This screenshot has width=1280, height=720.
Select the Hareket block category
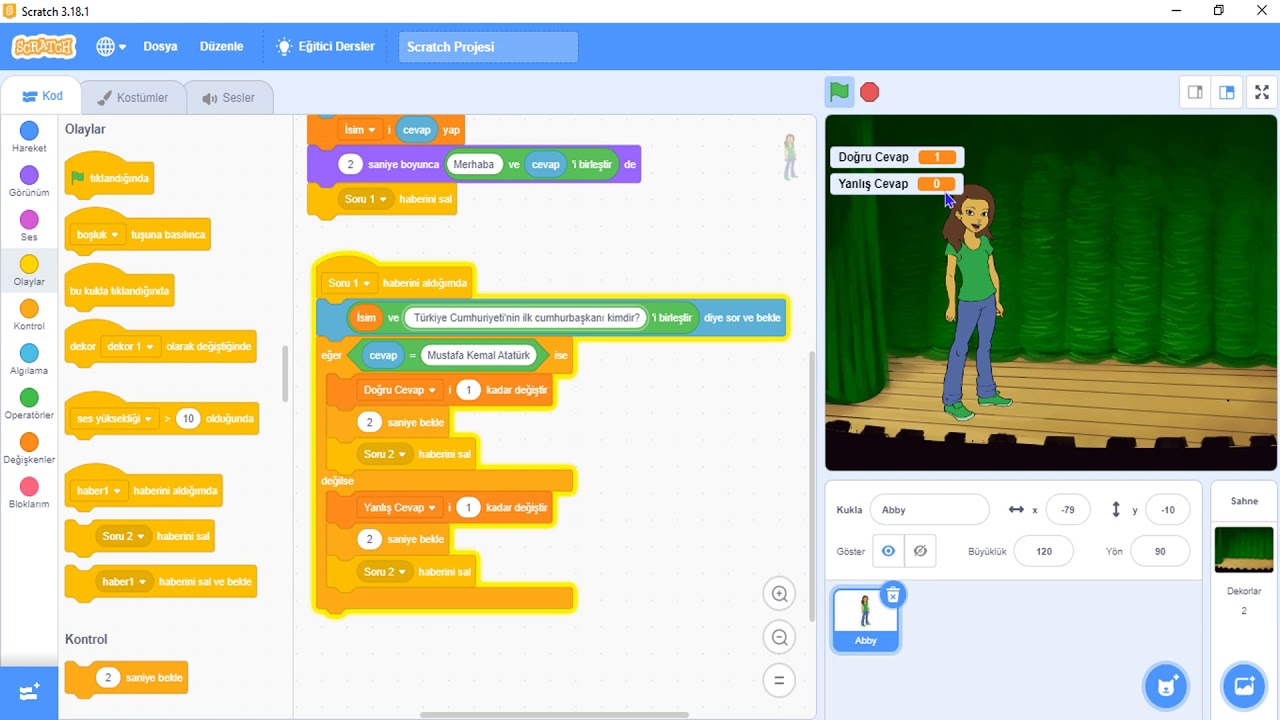(29, 137)
